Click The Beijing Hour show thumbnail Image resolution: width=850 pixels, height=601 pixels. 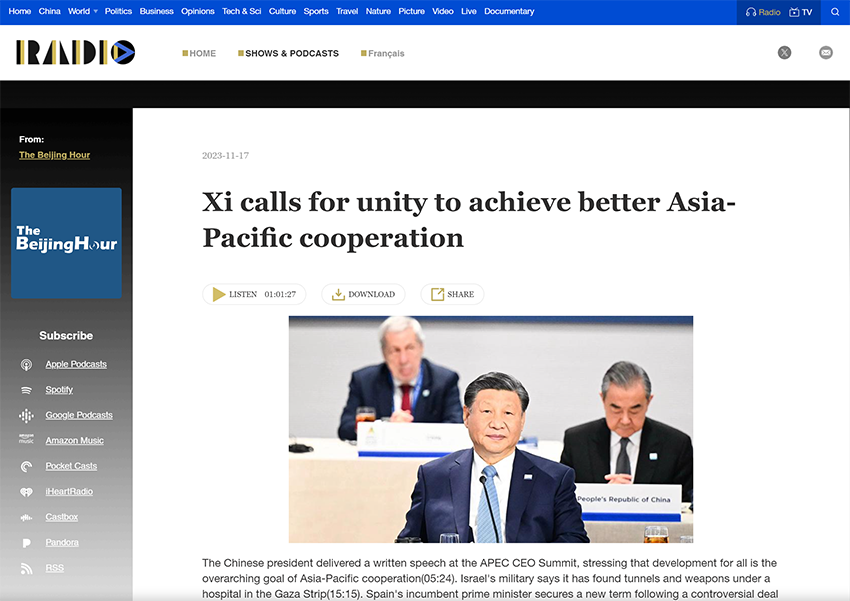click(66, 243)
